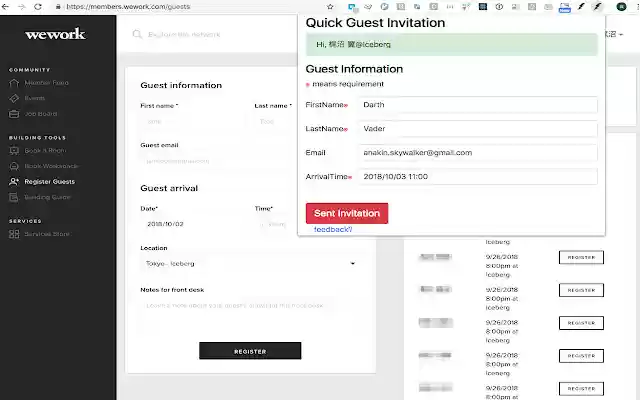Click the popup Email field anakin.skywalker@gmail.com
Viewport: 640px width, 400px height.
click(x=478, y=153)
